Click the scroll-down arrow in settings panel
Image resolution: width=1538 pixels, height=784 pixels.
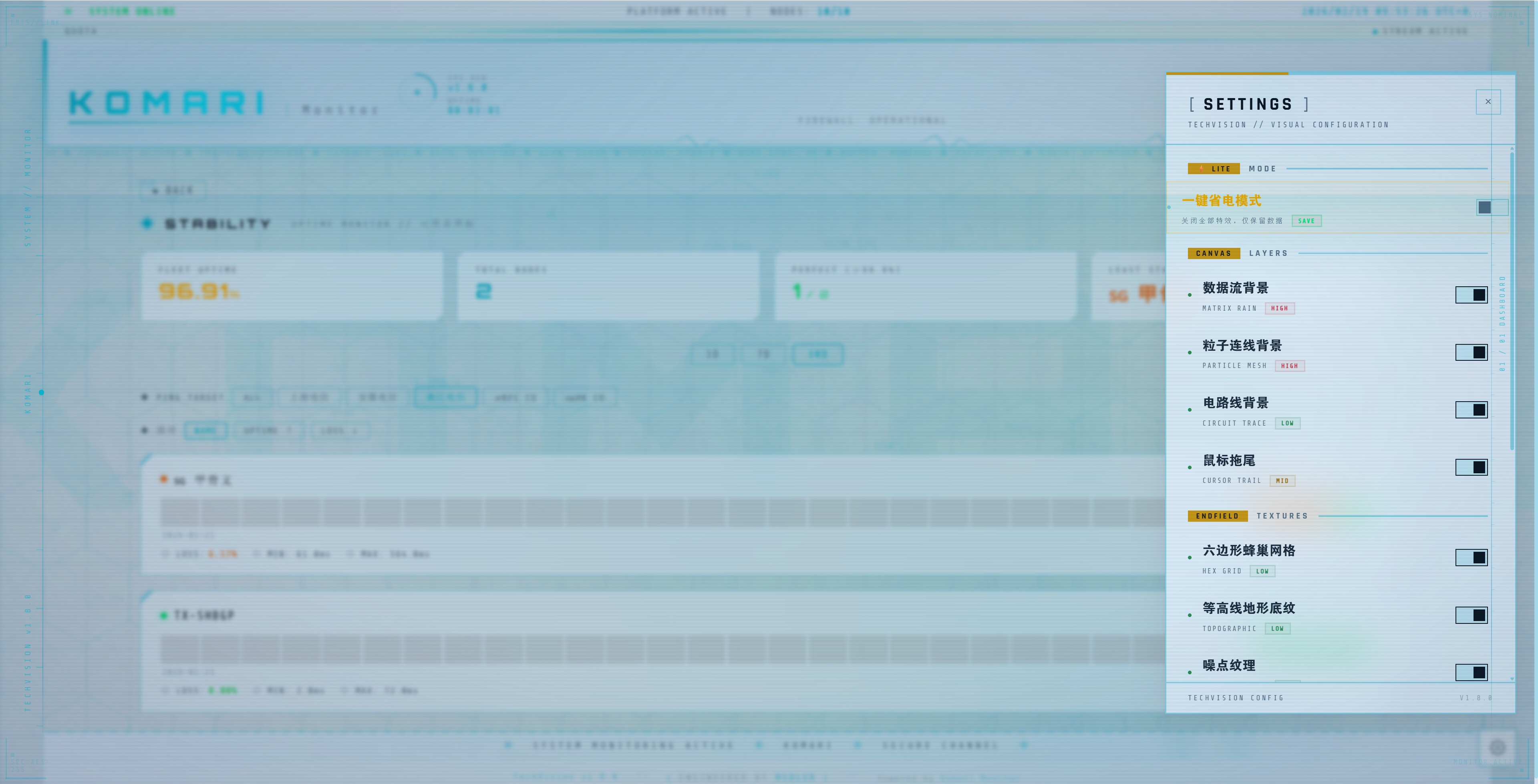pyautogui.click(x=1512, y=679)
